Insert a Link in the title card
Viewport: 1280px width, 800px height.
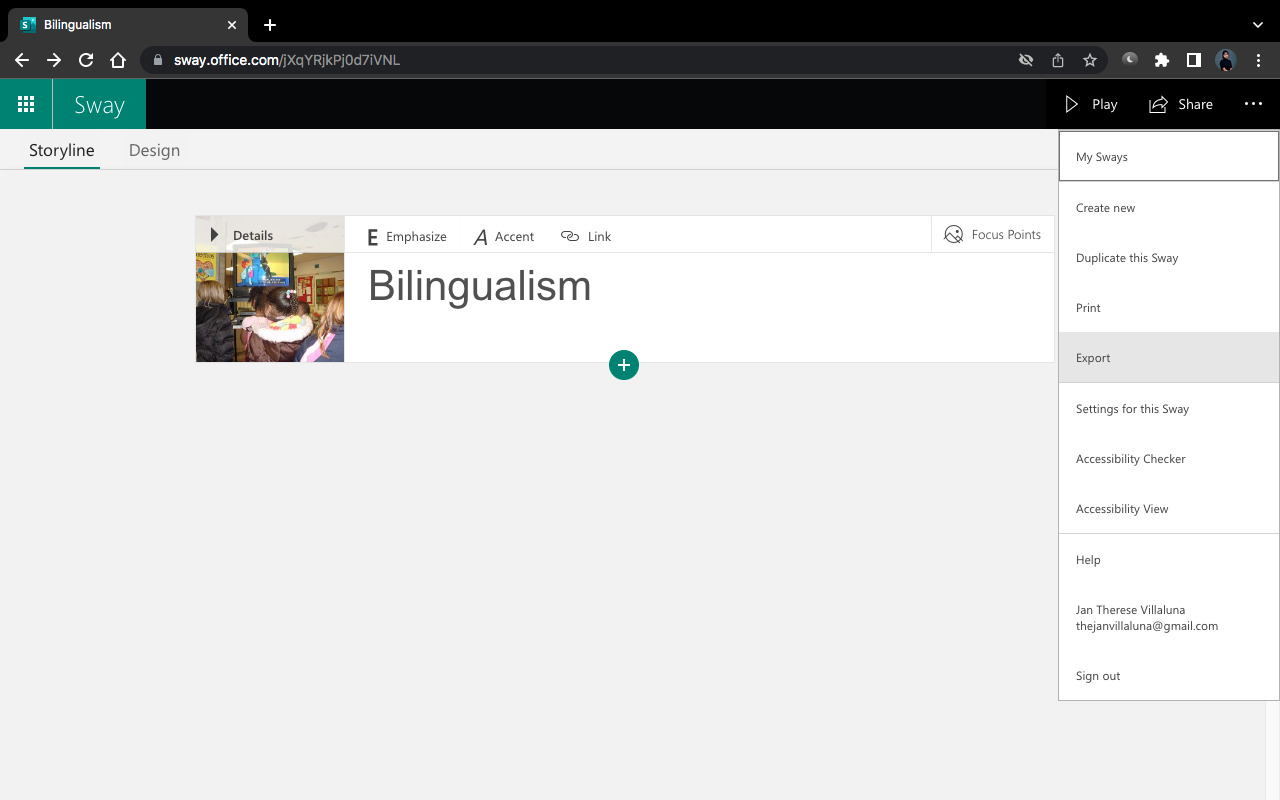[x=586, y=236]
